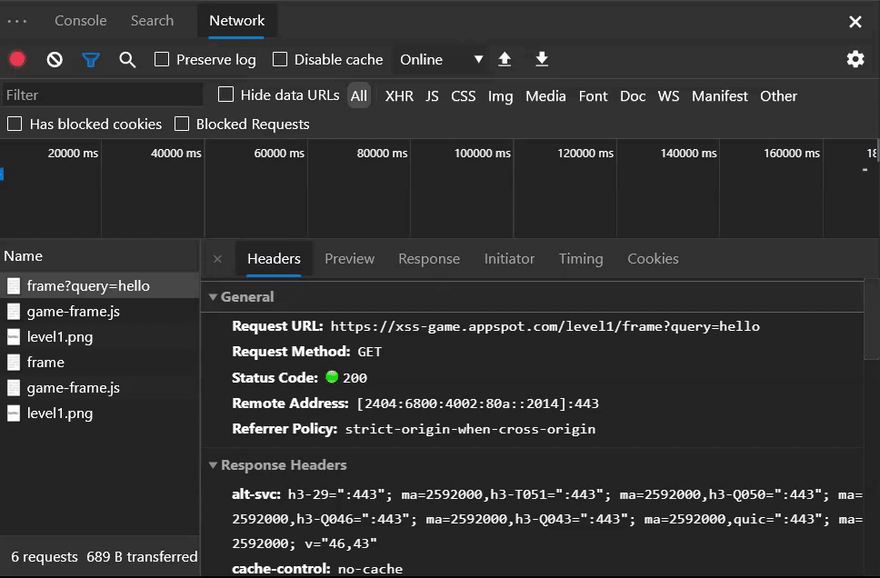Filter requests by WS
This screenshot has height=578, width=880.
click(x=668, y=97)
